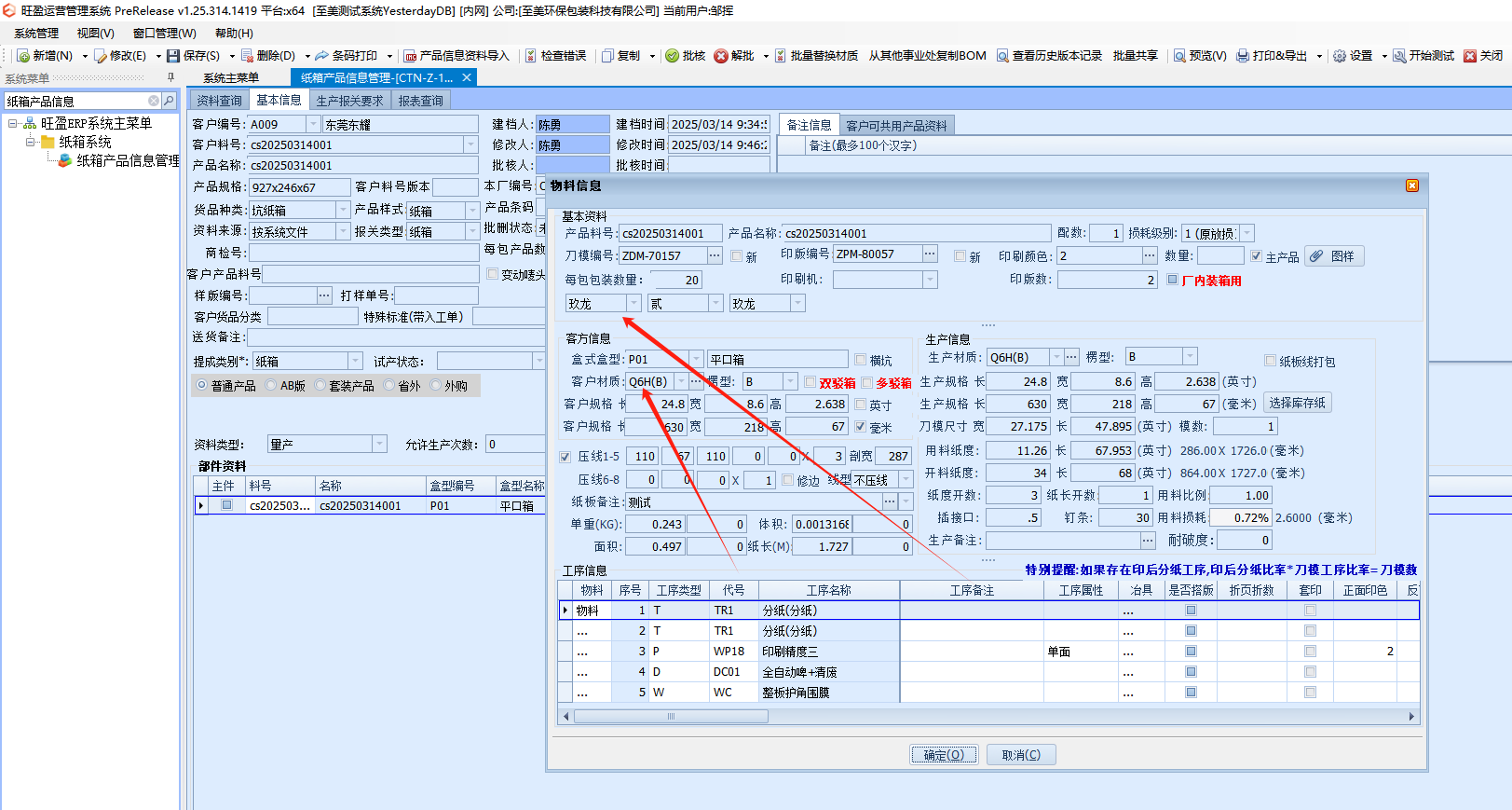Click the 批量共享 toolbar button

tap(1135, 56)
